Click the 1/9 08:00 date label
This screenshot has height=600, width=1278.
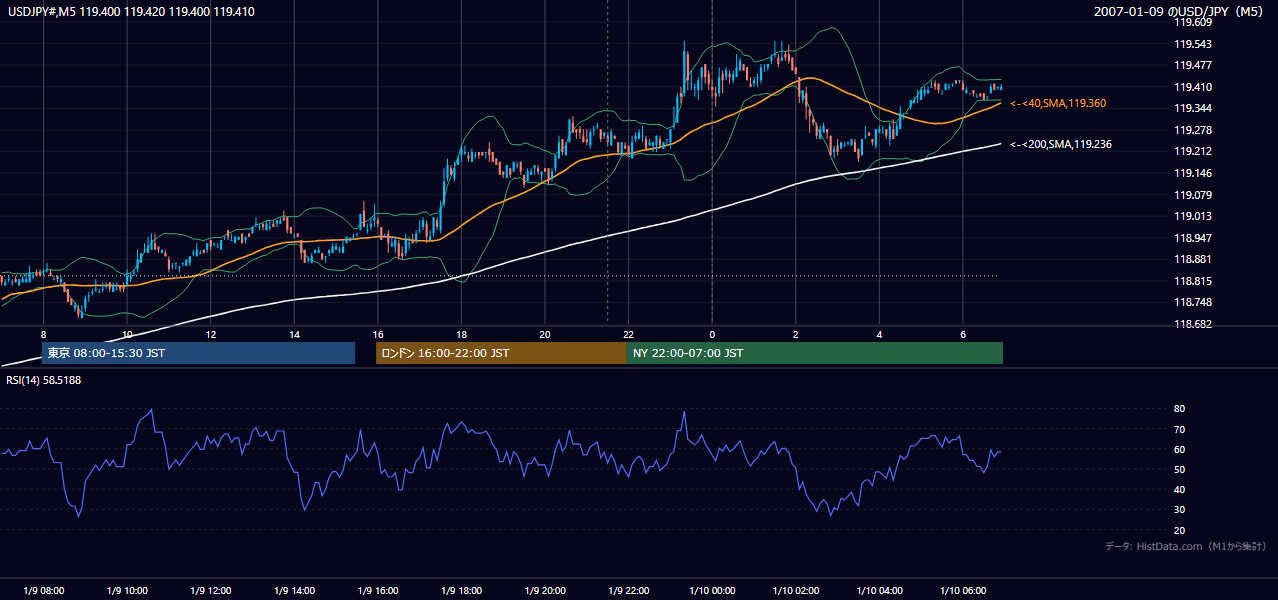click(43, 591)
